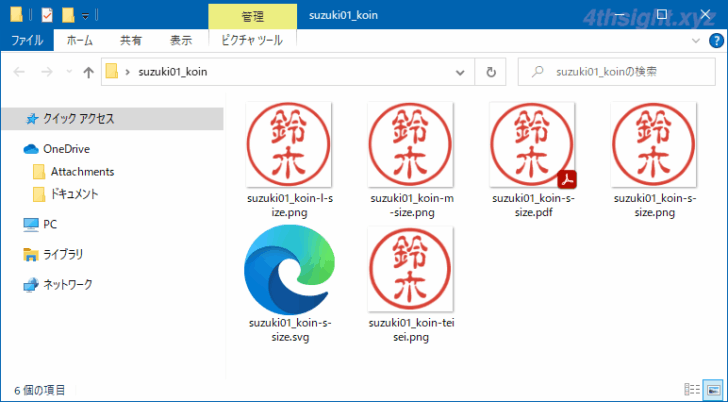Click the suzuki01_koin search box
The width and height of the screenshot is (728, 402).
pos(620,72)
